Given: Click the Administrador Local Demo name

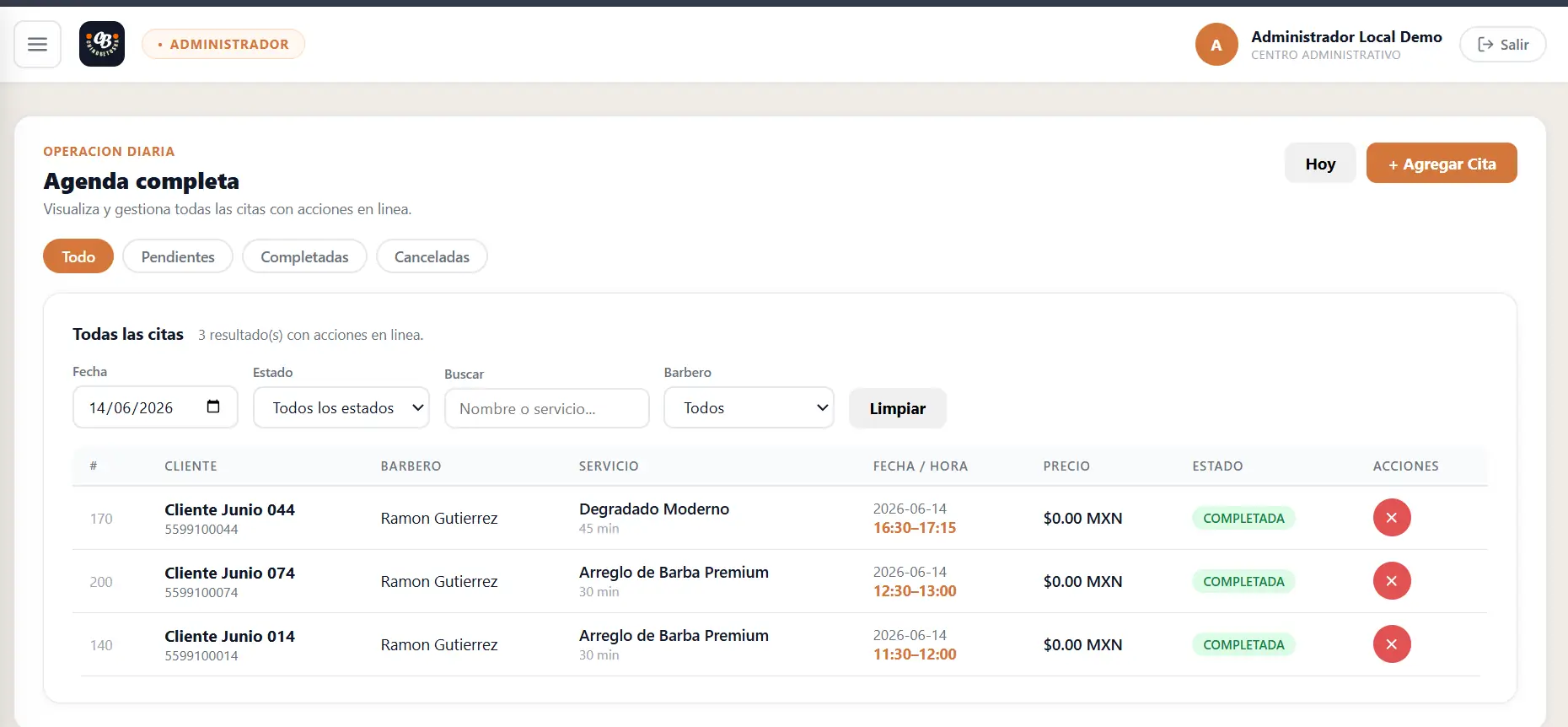Looking at the screenshot, I should tap(1346, 36).
